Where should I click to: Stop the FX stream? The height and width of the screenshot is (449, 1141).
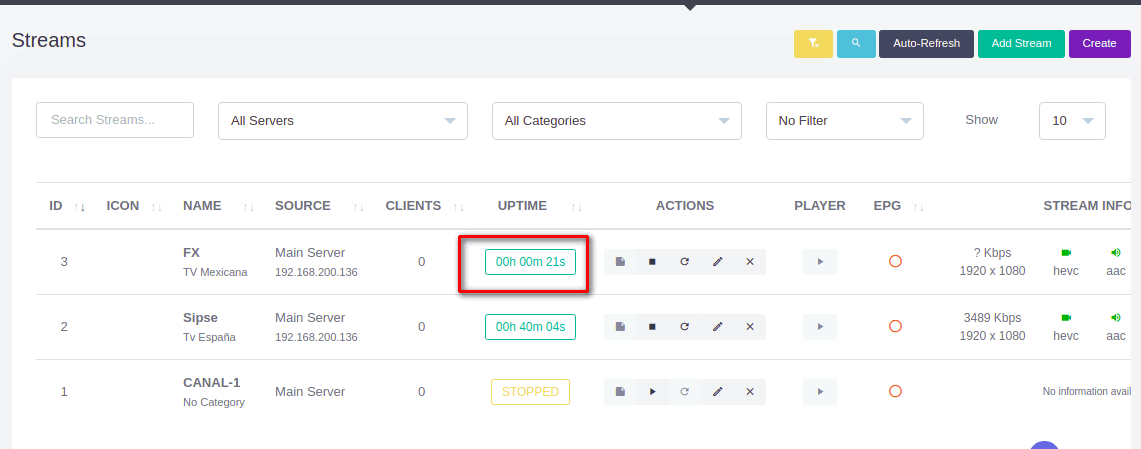tap(652, 262)
